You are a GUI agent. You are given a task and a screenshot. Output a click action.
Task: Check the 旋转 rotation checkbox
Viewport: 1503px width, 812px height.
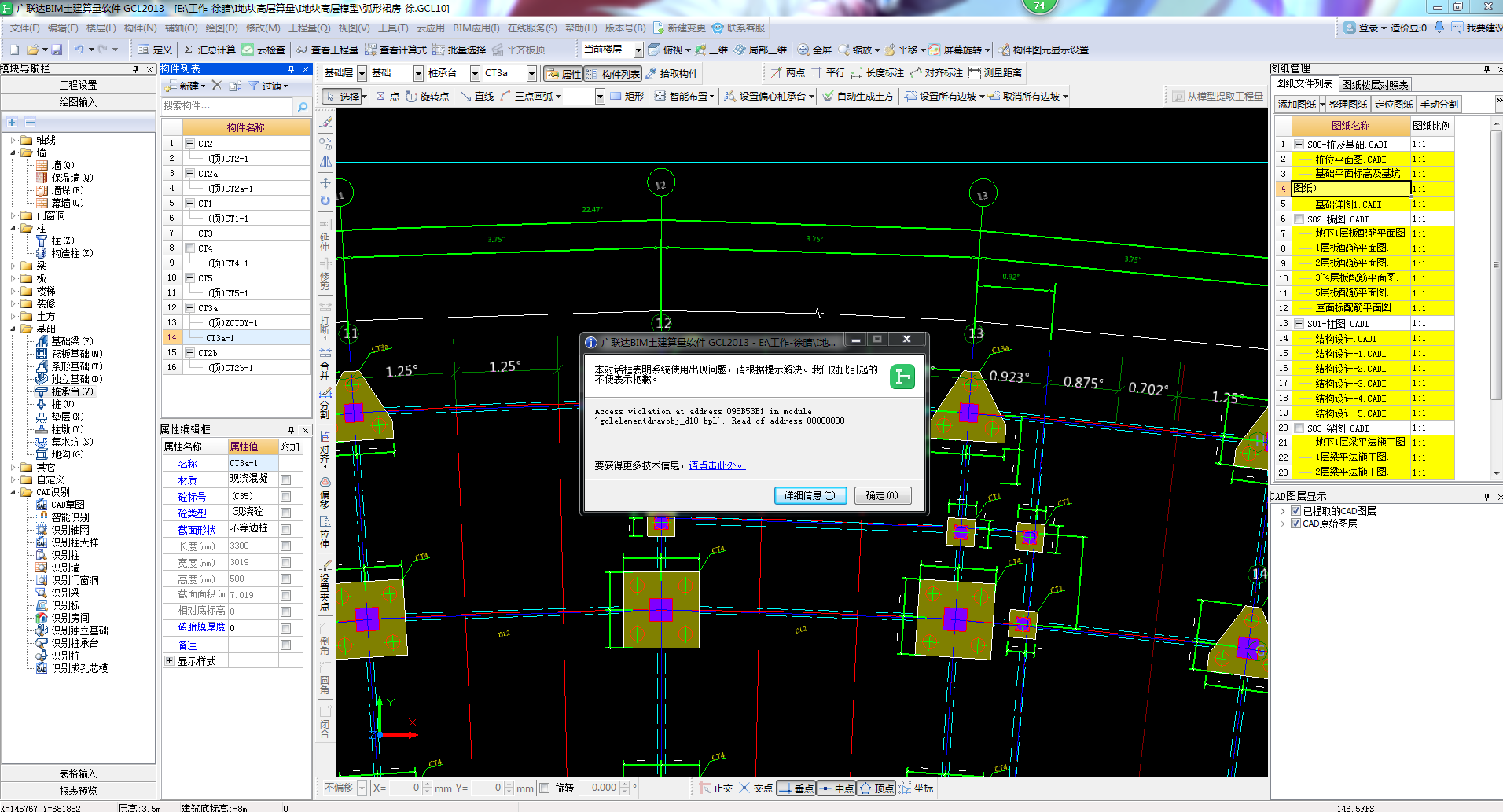pos(544,788)
